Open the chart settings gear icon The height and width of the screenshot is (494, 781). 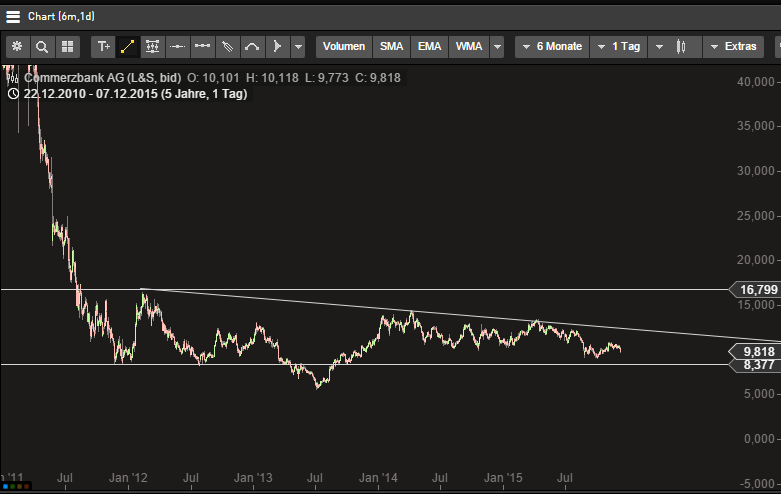coord(17,47)
